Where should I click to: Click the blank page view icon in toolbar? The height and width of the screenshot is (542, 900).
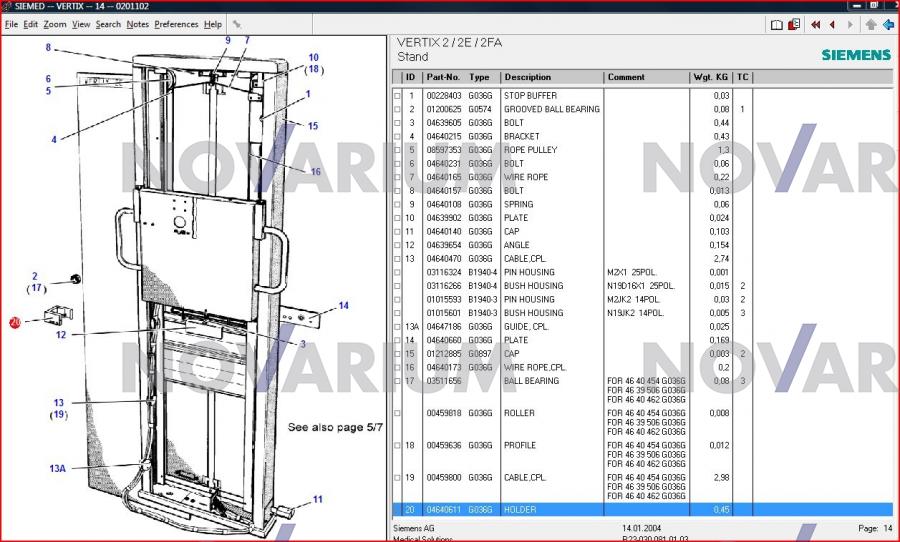(776, 24)
